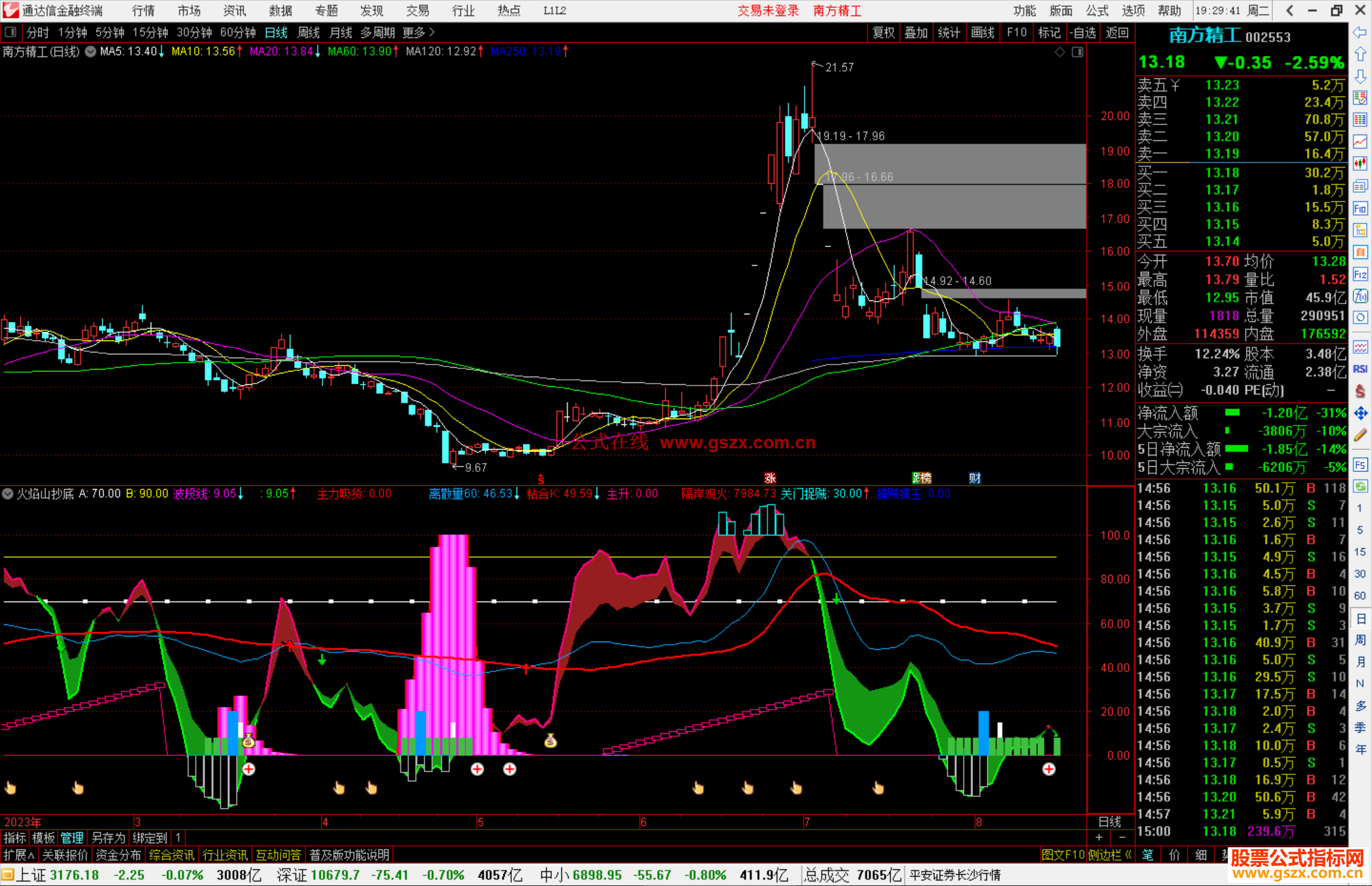Toggle the panel icon left of 分时
This screenshot has height=886, width=1372.
[11, 32]
